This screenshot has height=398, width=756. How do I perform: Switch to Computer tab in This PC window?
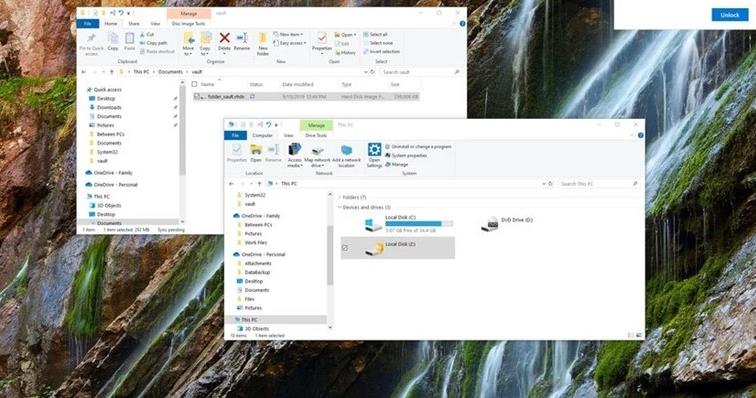click(x=262, y=136)
